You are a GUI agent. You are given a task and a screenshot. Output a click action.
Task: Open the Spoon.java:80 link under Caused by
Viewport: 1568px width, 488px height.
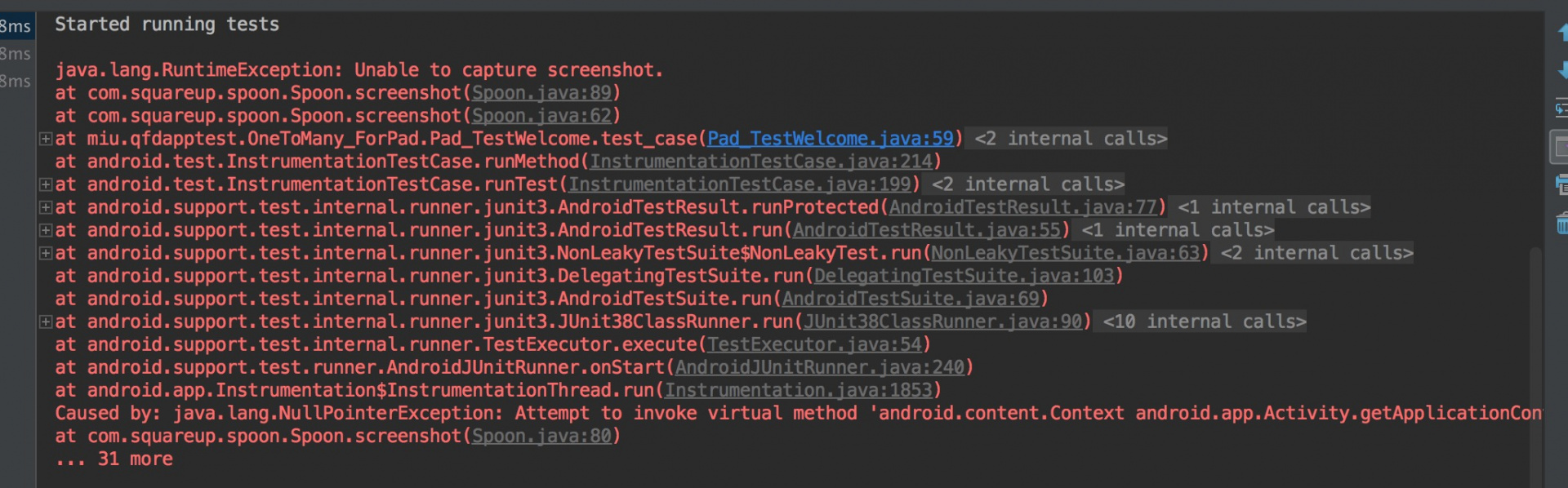(x=541, y=436)
